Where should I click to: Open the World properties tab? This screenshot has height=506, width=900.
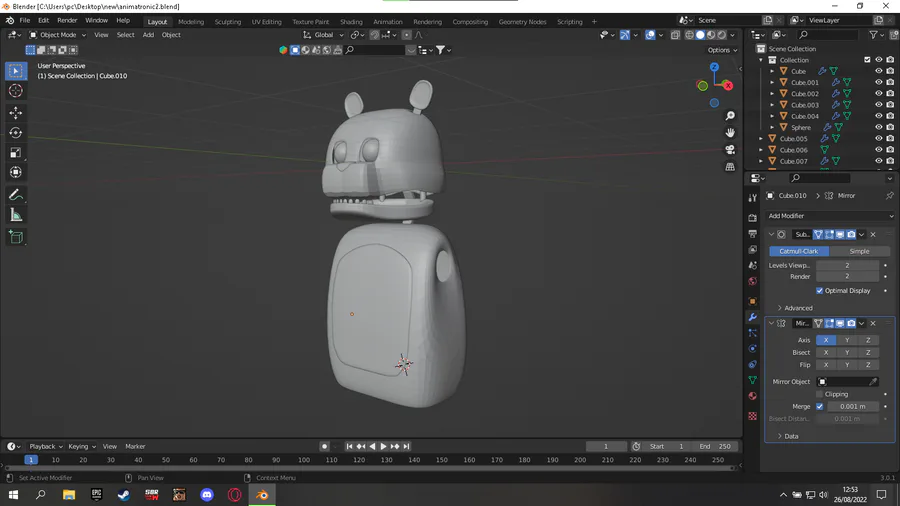752,281
